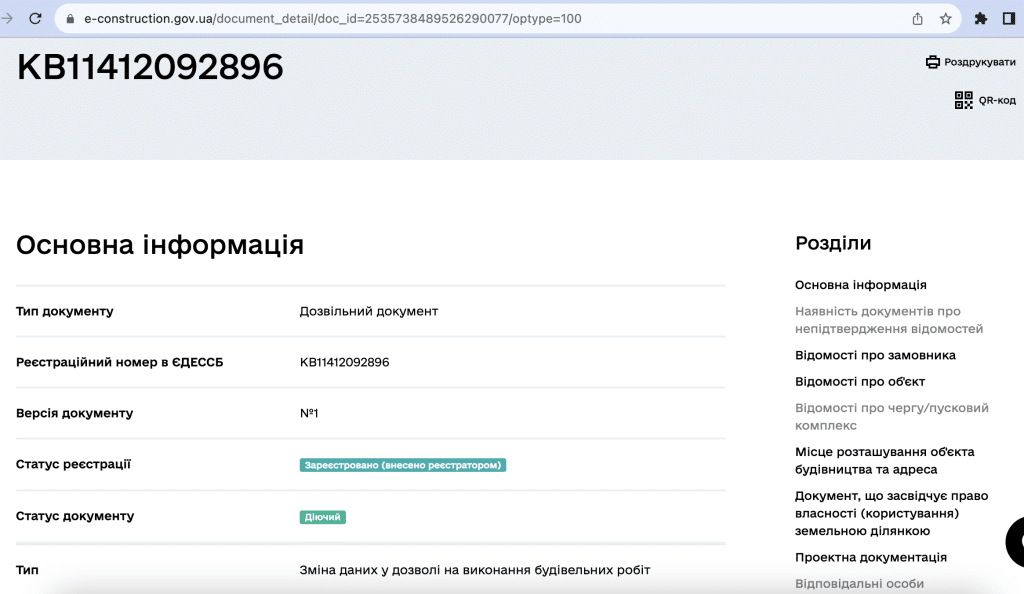Image resolution: width=1024 pixels, height=594 pixels.
Task: Select Проектна документація in sections list
Action: (870, 557)
